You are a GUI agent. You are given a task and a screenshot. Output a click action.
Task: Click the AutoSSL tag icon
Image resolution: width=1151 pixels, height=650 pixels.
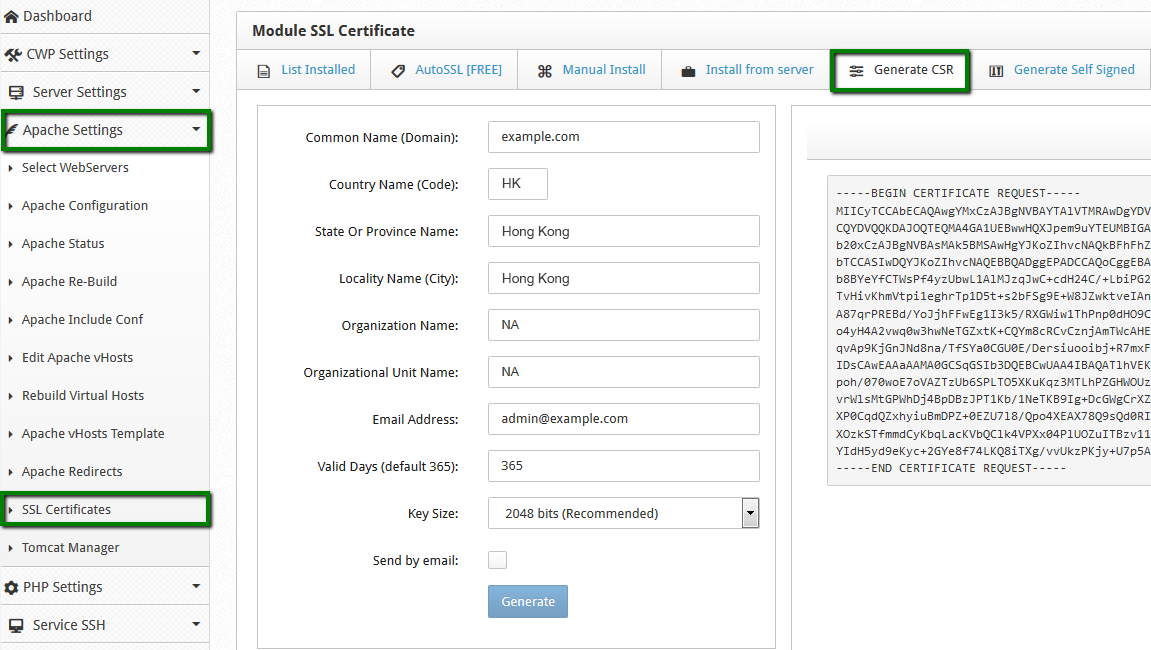(x=398, y=71)
